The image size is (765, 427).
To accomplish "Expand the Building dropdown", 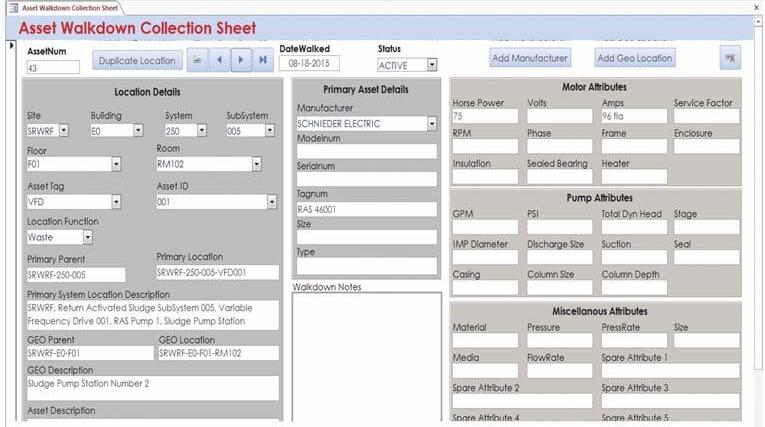I will point(138,130).
